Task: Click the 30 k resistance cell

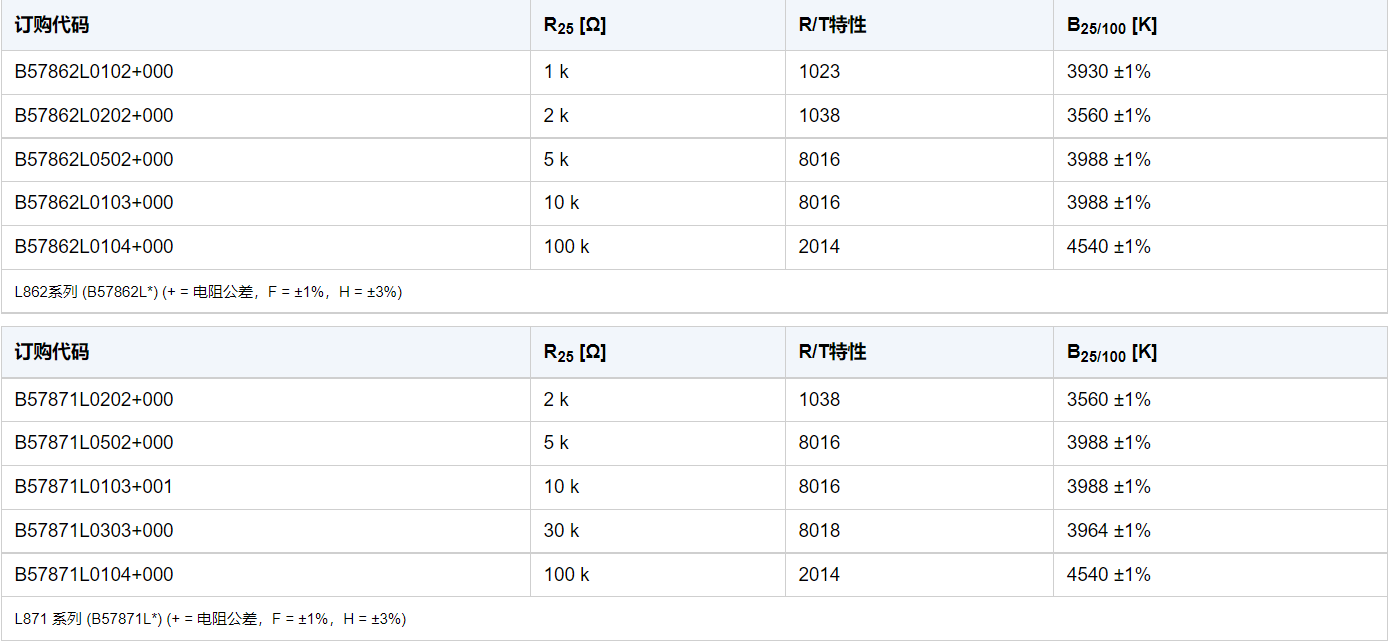Action: pyautogui.click(x=562, y=531)
